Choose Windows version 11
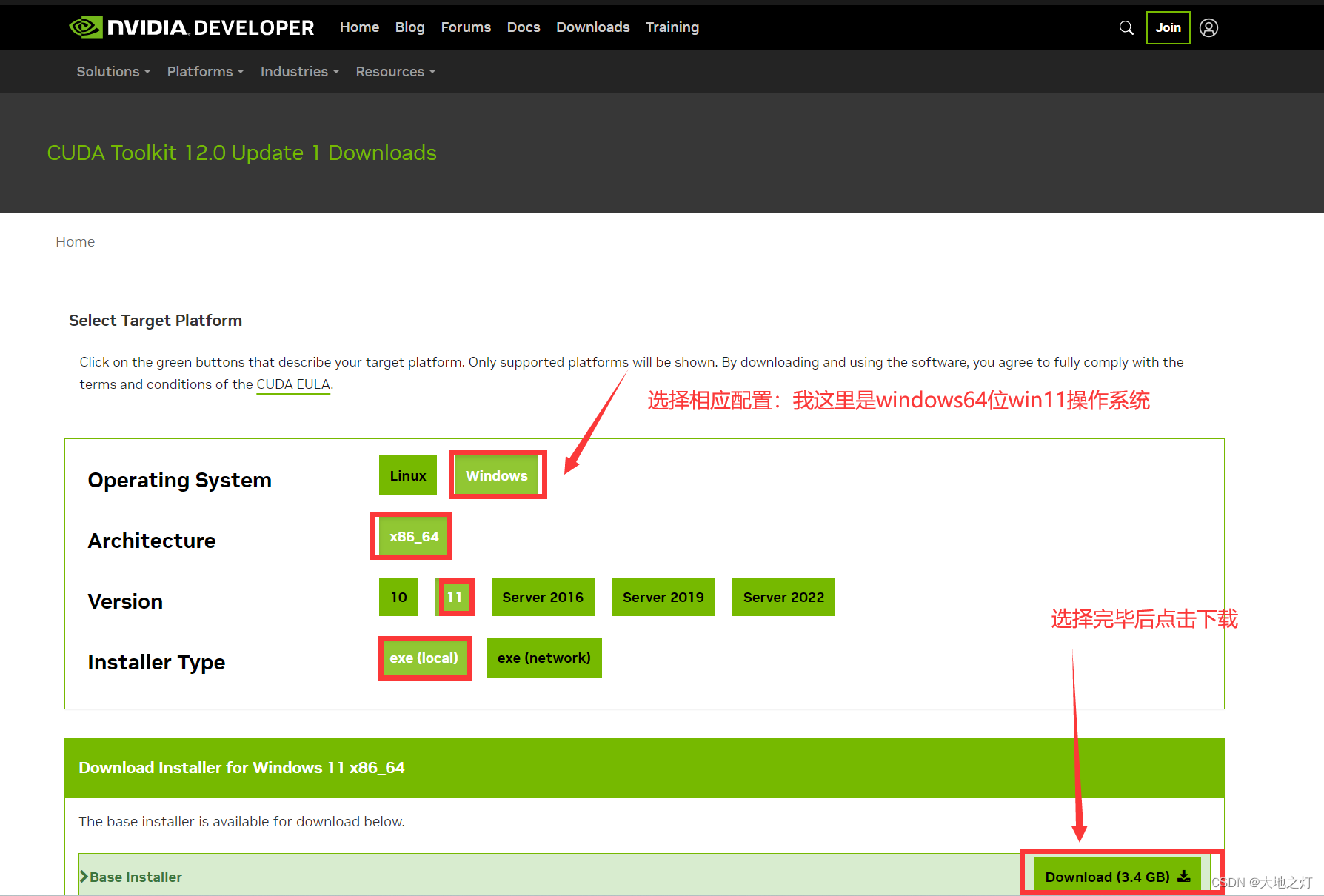Screen dimensions: 1324x896 coord(455,597)
